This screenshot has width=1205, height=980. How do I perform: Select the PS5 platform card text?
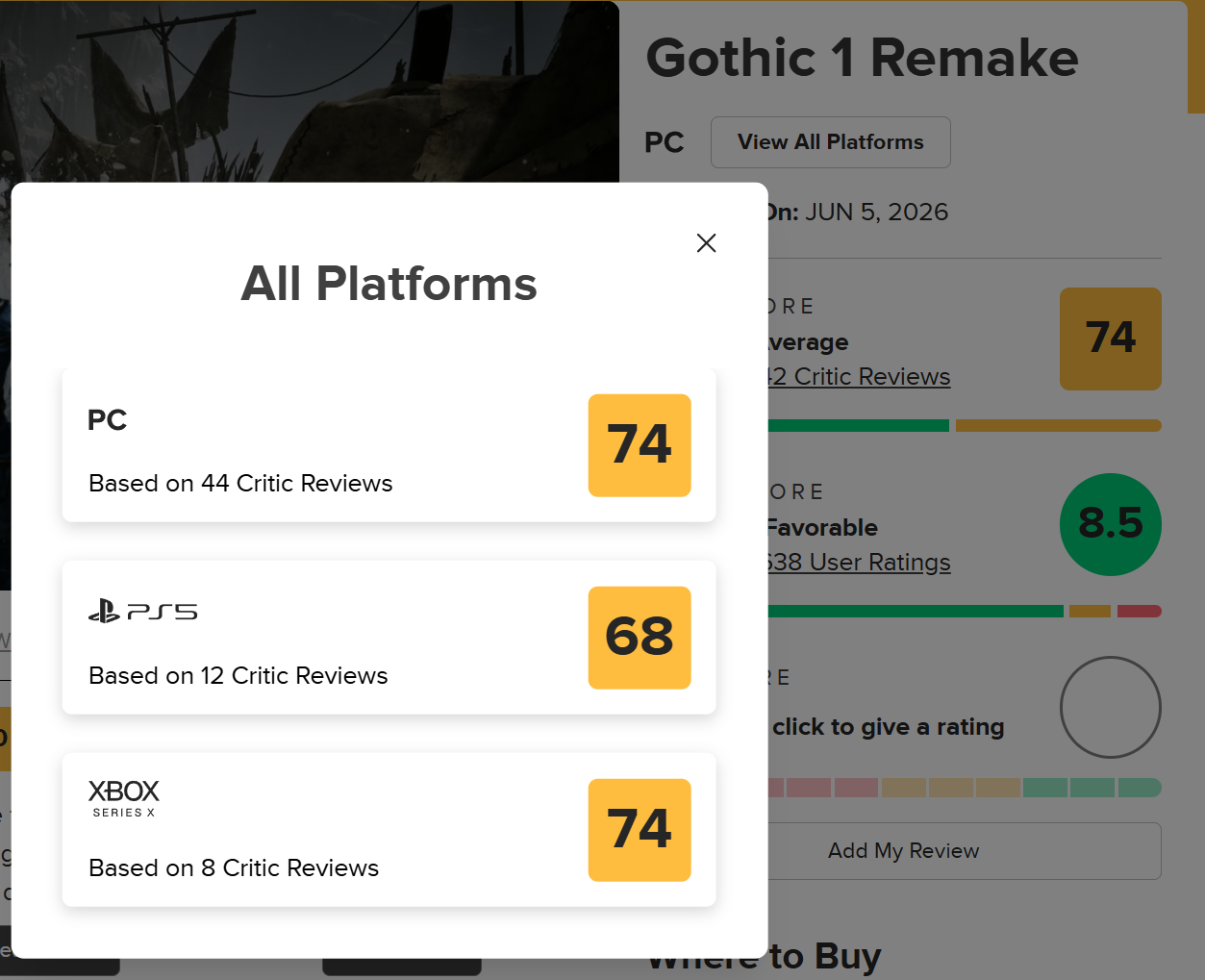click(x=238, y=675)
